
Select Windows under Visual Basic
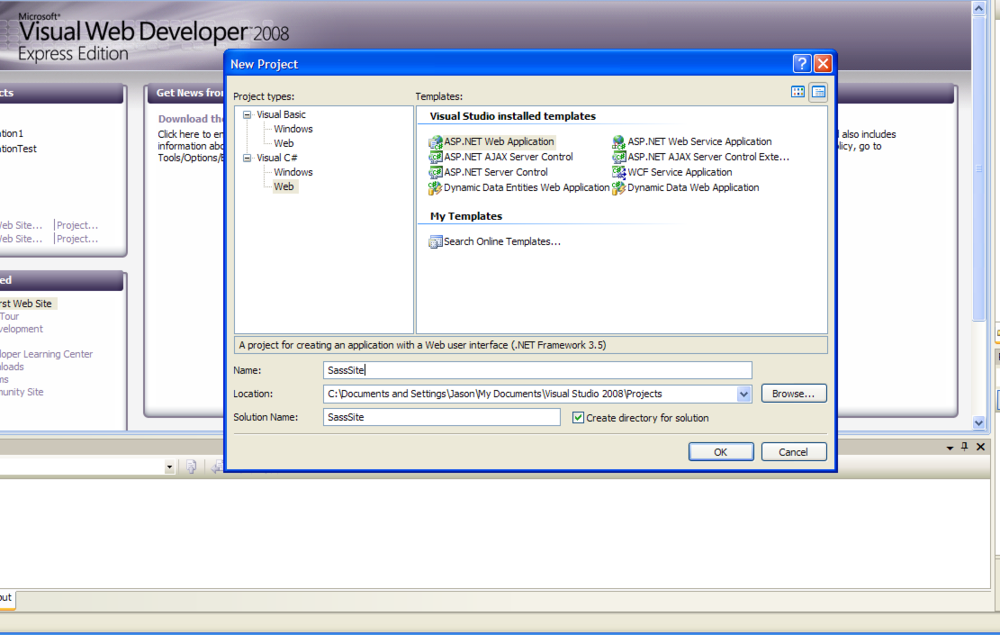(293, 129)
